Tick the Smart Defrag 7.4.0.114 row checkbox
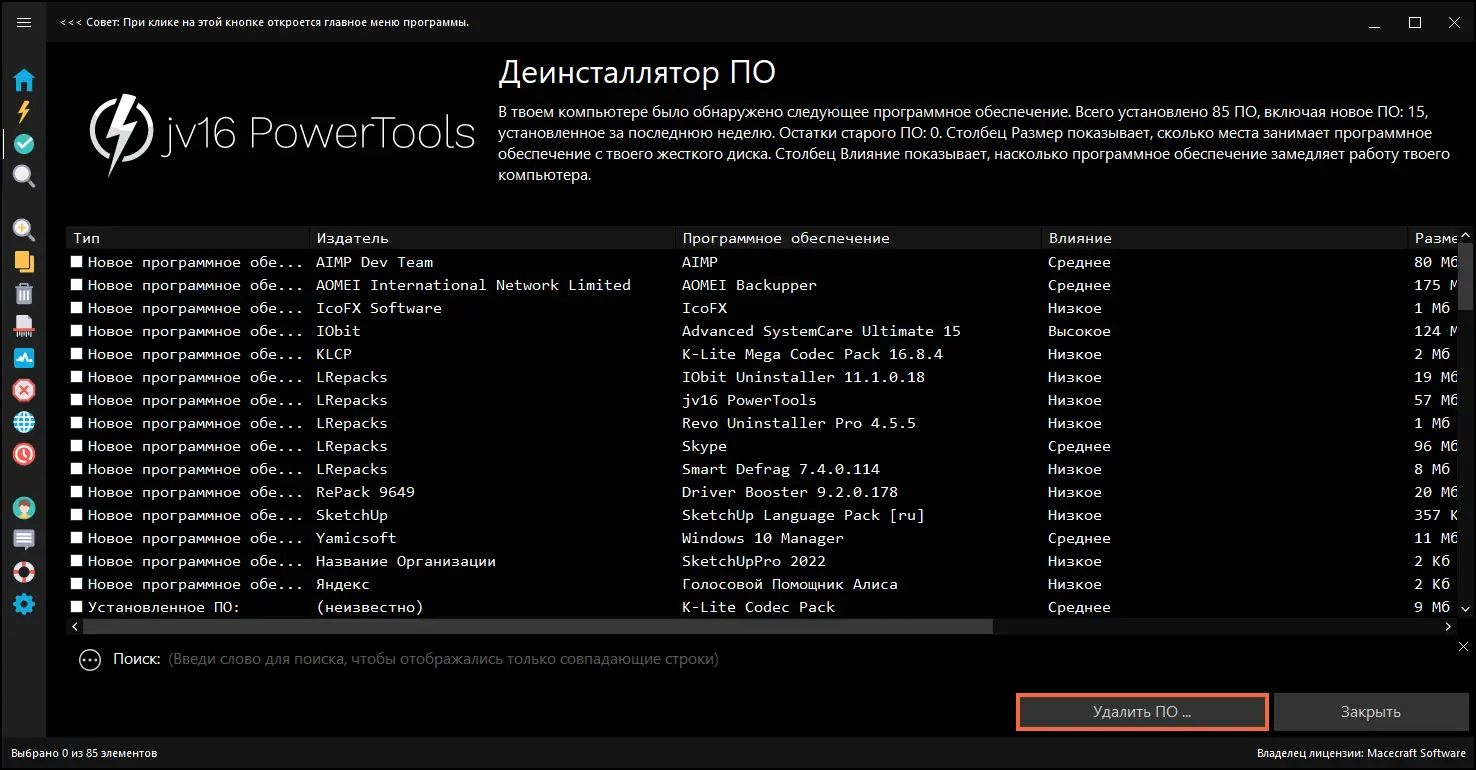This screenshot has height=770, width=1476. (x=77, y=469)
